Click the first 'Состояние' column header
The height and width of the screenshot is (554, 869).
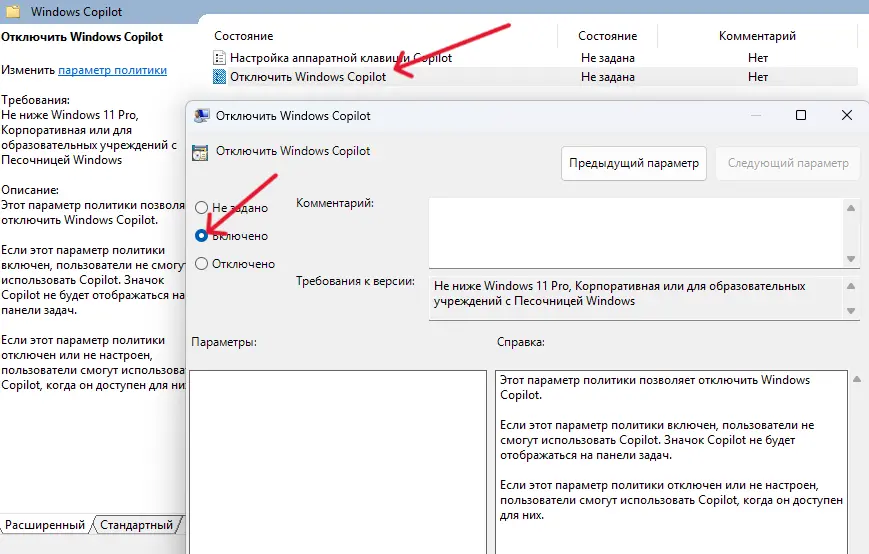click(244, 36)
